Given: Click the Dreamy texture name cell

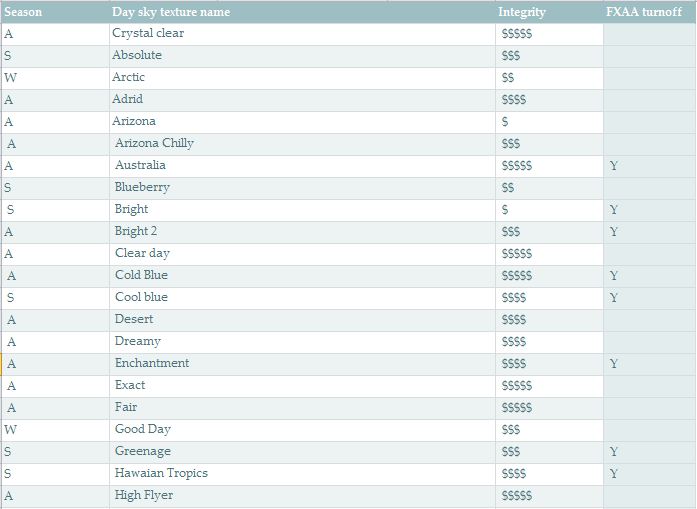Looking at the screenshot, I should [x=302, y=342].
